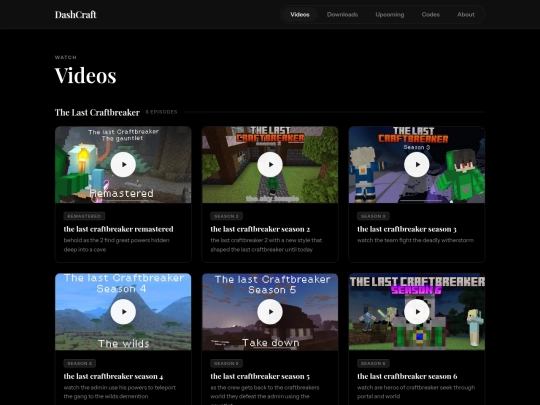
Task: Click the DashCraft logo
Action: tap(76, 14)
